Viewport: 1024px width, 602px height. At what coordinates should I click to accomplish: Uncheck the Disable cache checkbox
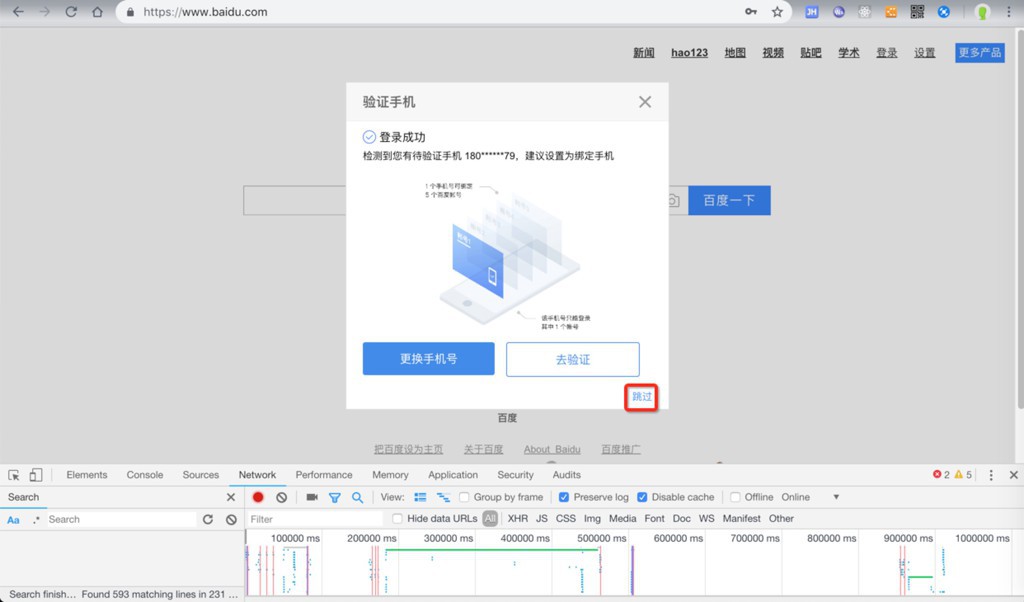[x=642, y=497]
